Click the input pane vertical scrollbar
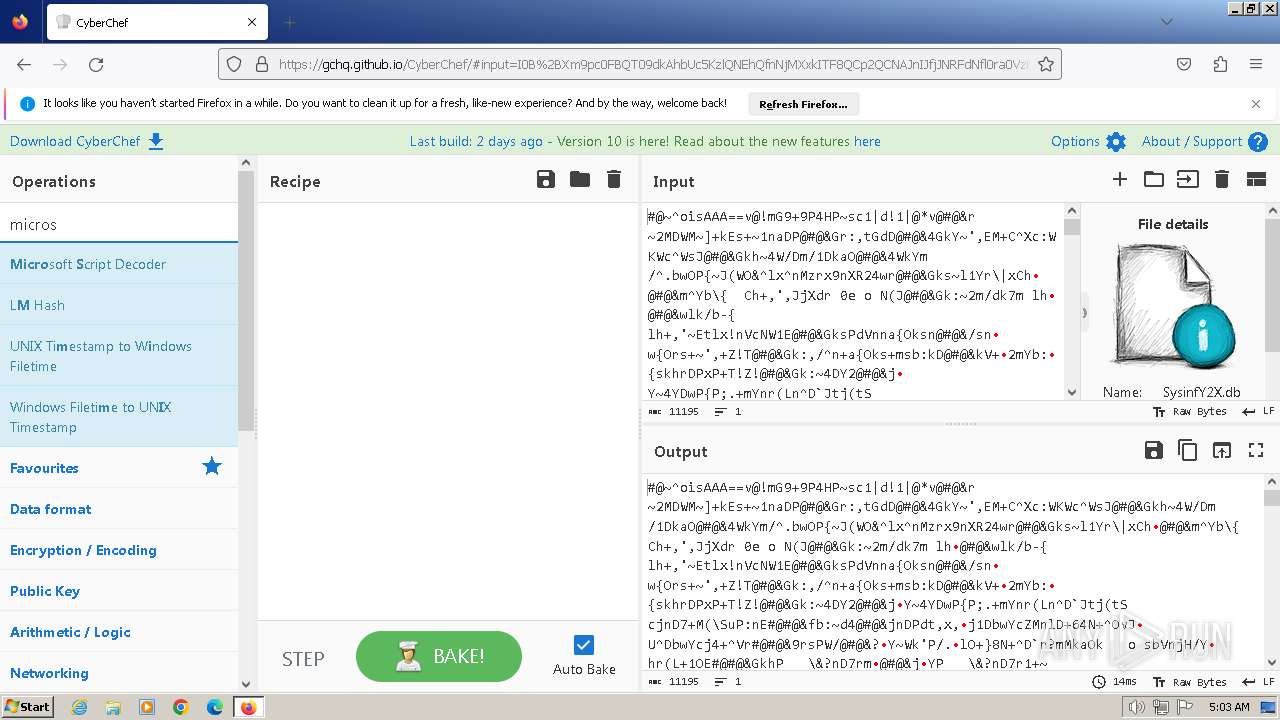This screenshot has width=1280, height=720. coord(1072,302)
